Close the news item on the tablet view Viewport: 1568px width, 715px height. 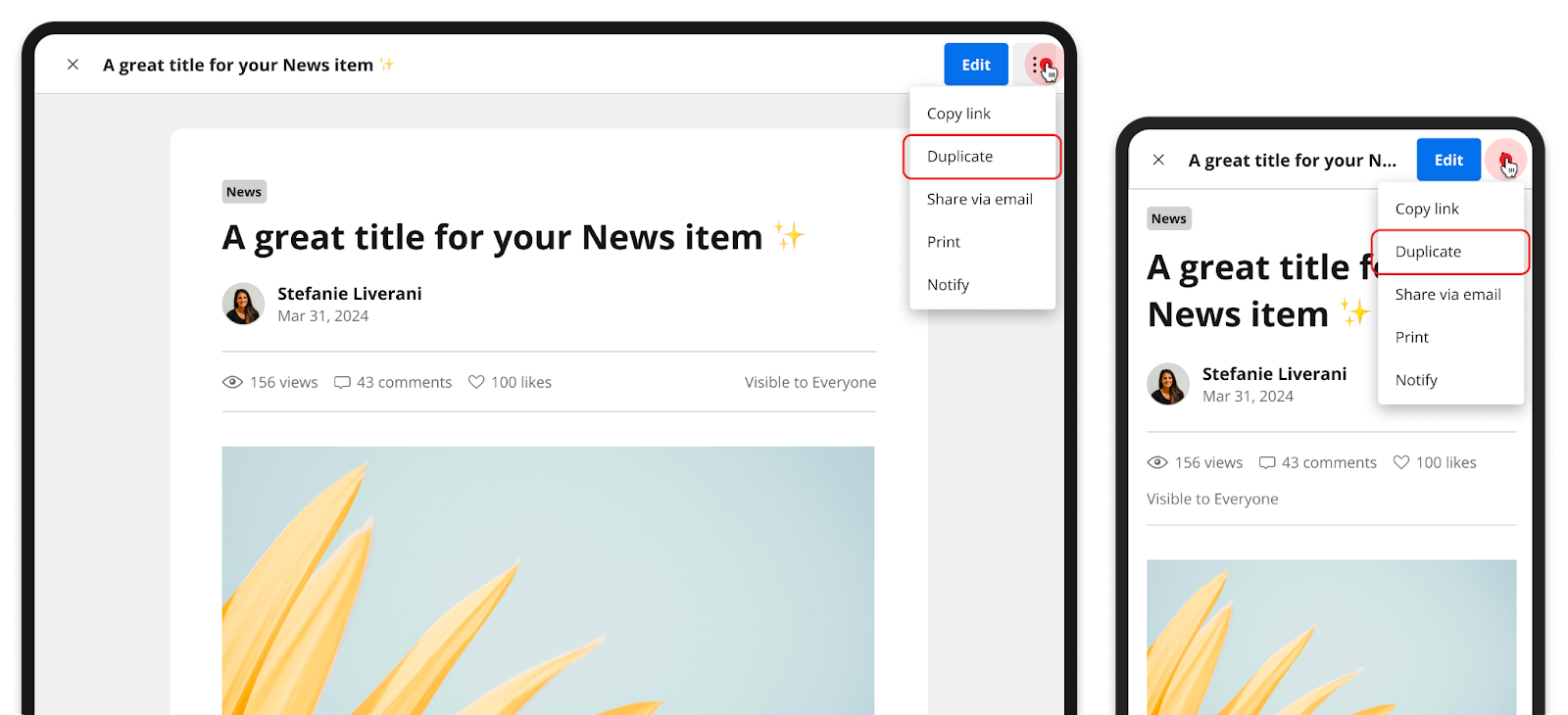[73, 65]
